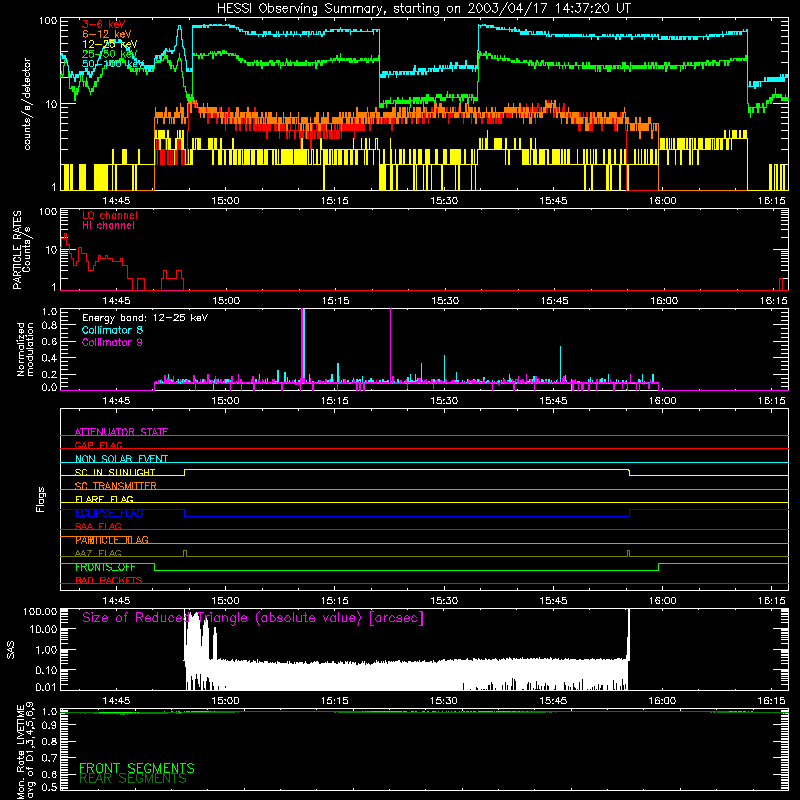Click the ECLIPSE_FLAG label

[x=109, y=513]
